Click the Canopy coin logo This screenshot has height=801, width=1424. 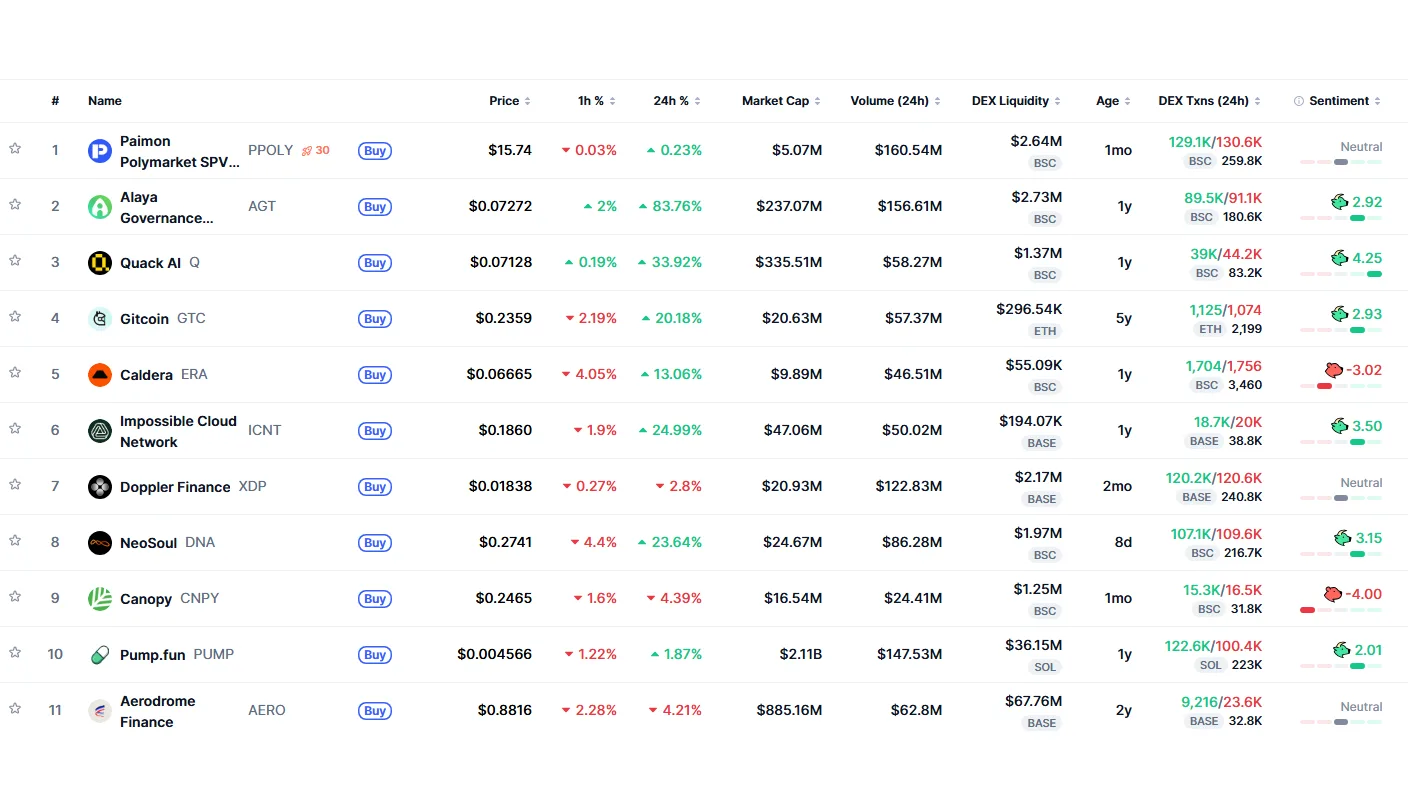click(99, 599)
